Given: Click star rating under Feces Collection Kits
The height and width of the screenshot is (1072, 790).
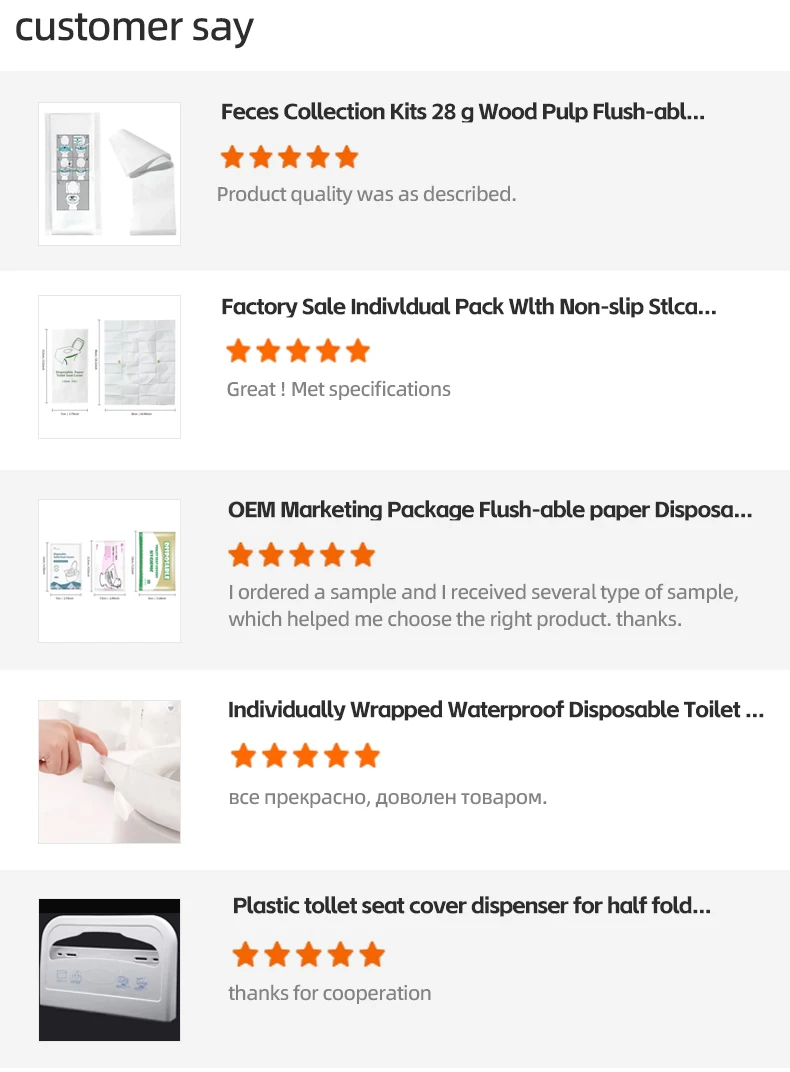Looking at the screenshot, I should pos(290,157).
